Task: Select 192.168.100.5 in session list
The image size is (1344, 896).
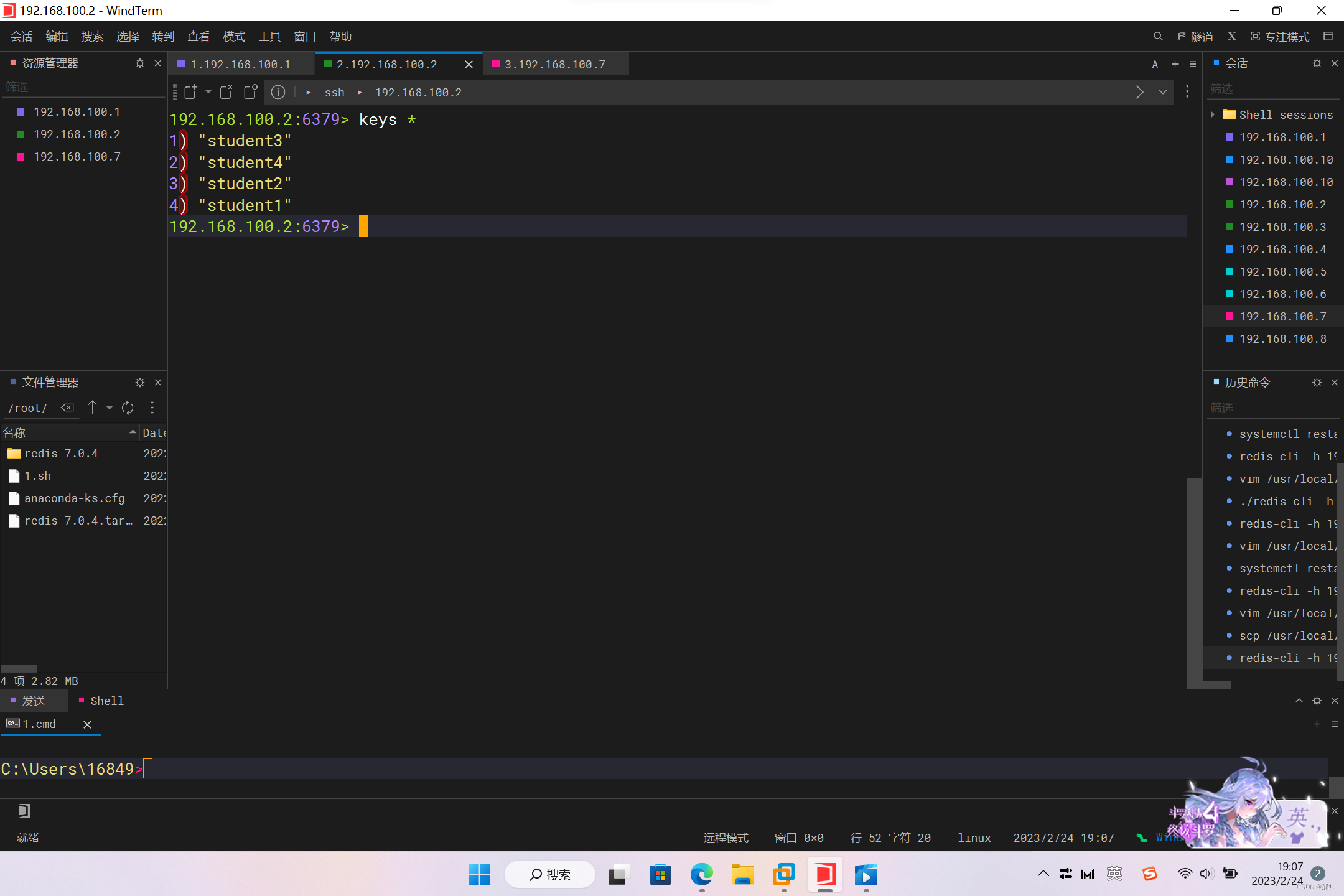Action: (x=1282, y=271)
